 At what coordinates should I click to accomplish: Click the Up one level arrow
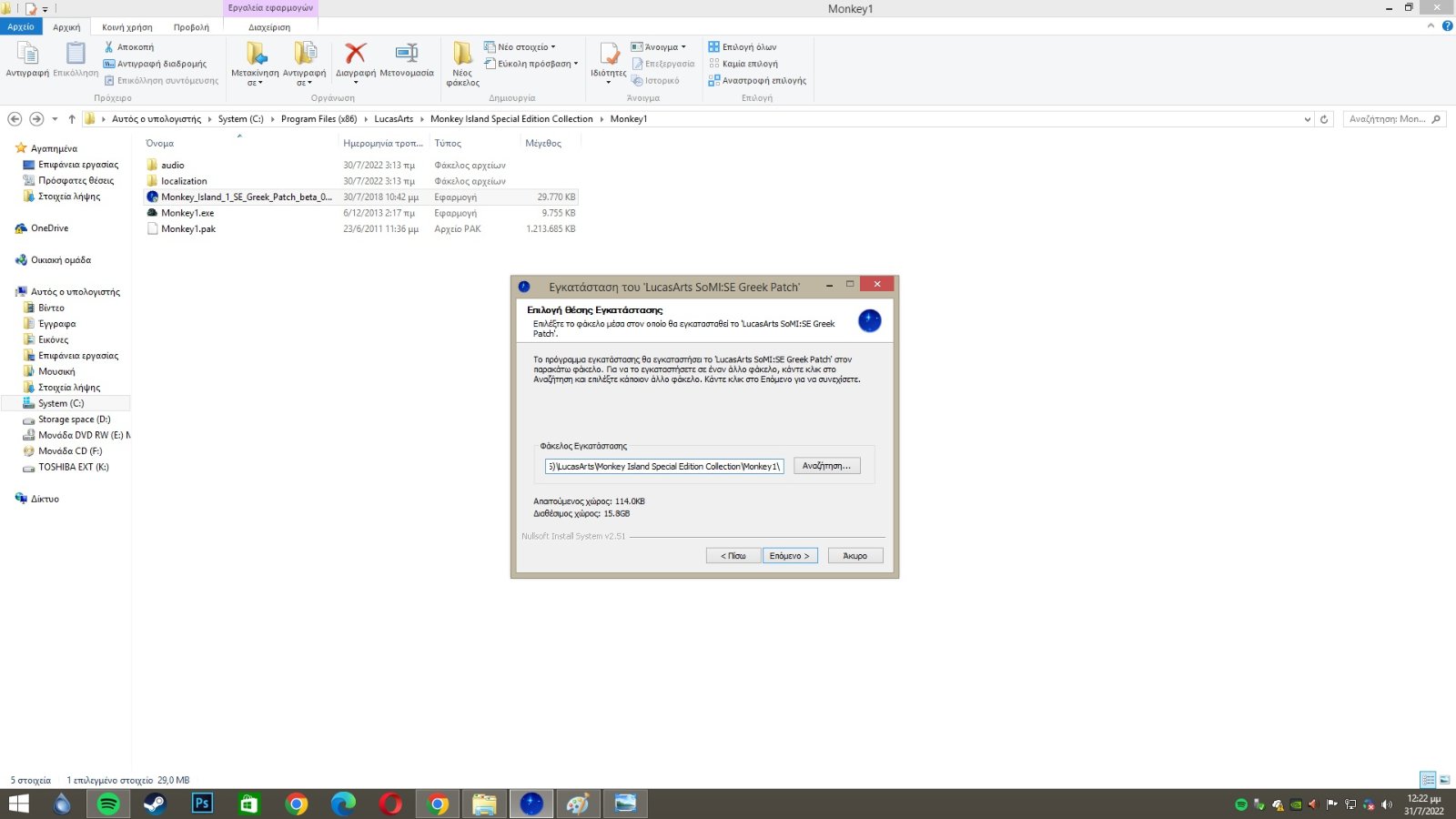[72, 119]
